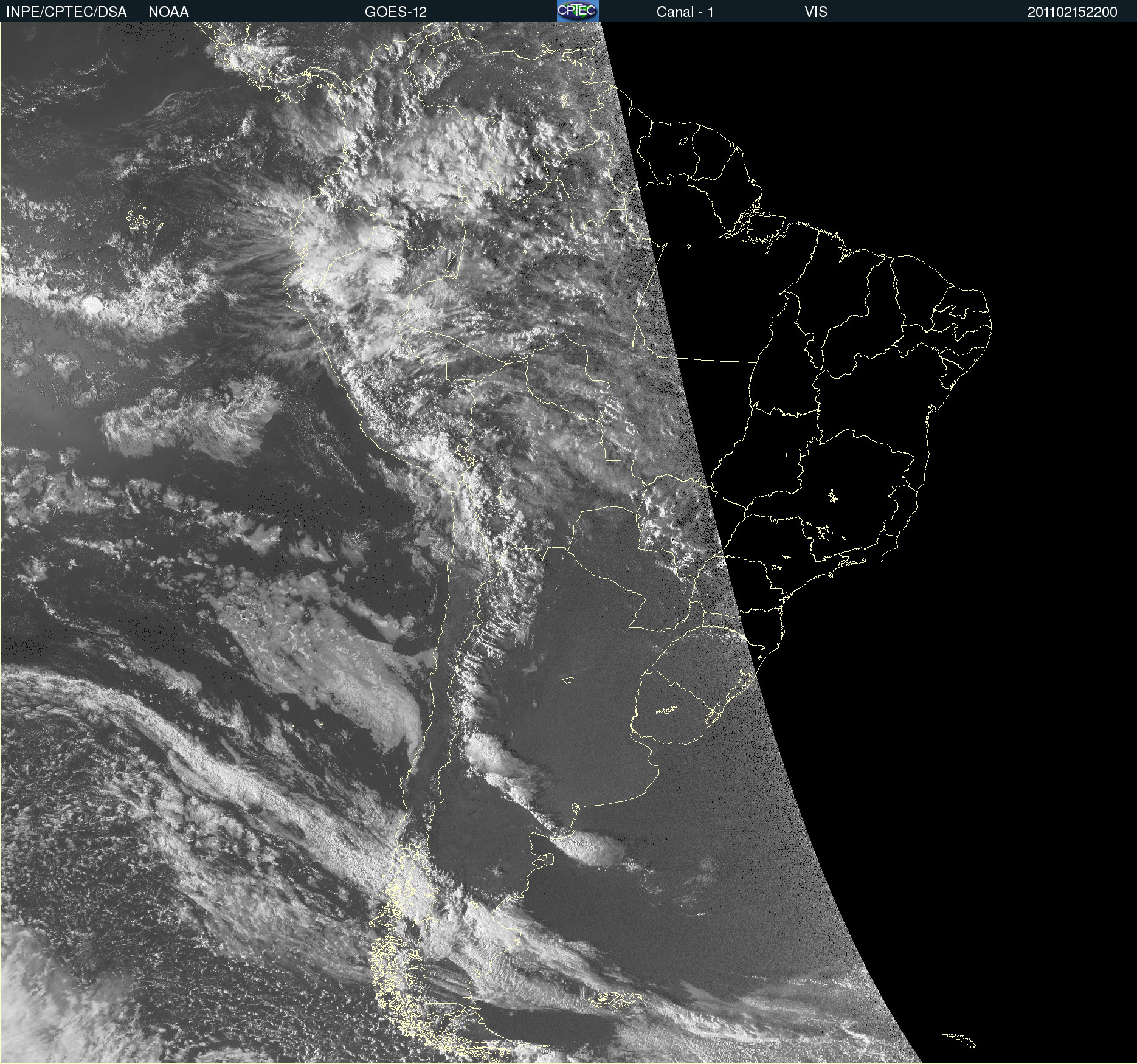Select the 201102152200 timestamp
1137x1064 pixels.
point(1073,12)
